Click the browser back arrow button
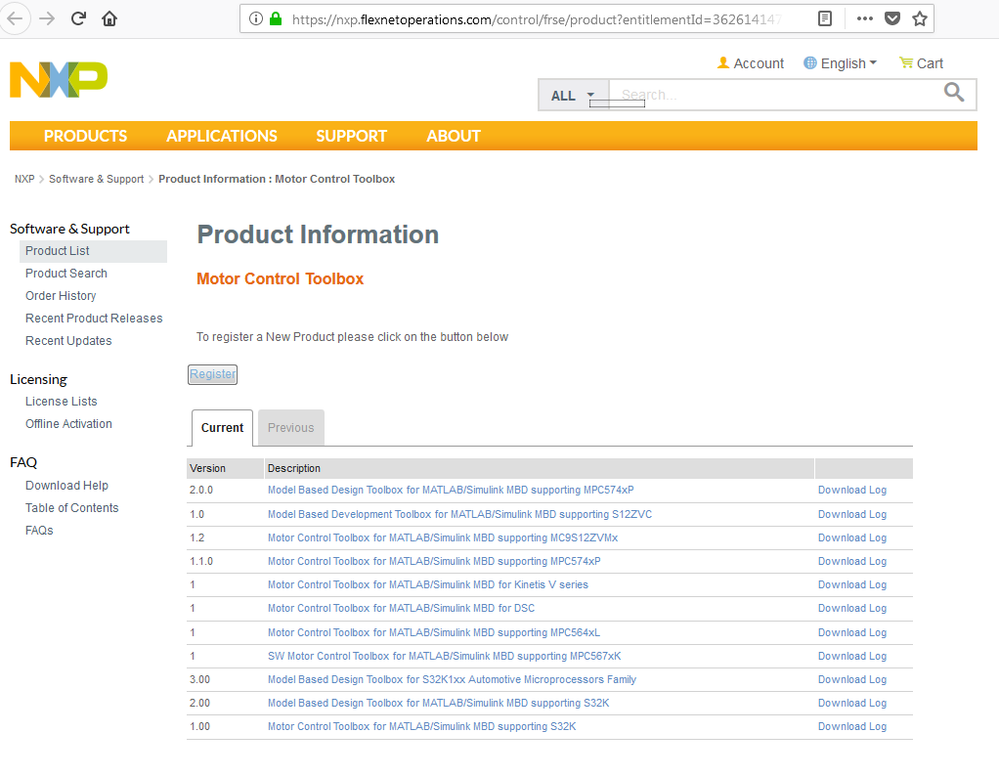 (15, 18)
